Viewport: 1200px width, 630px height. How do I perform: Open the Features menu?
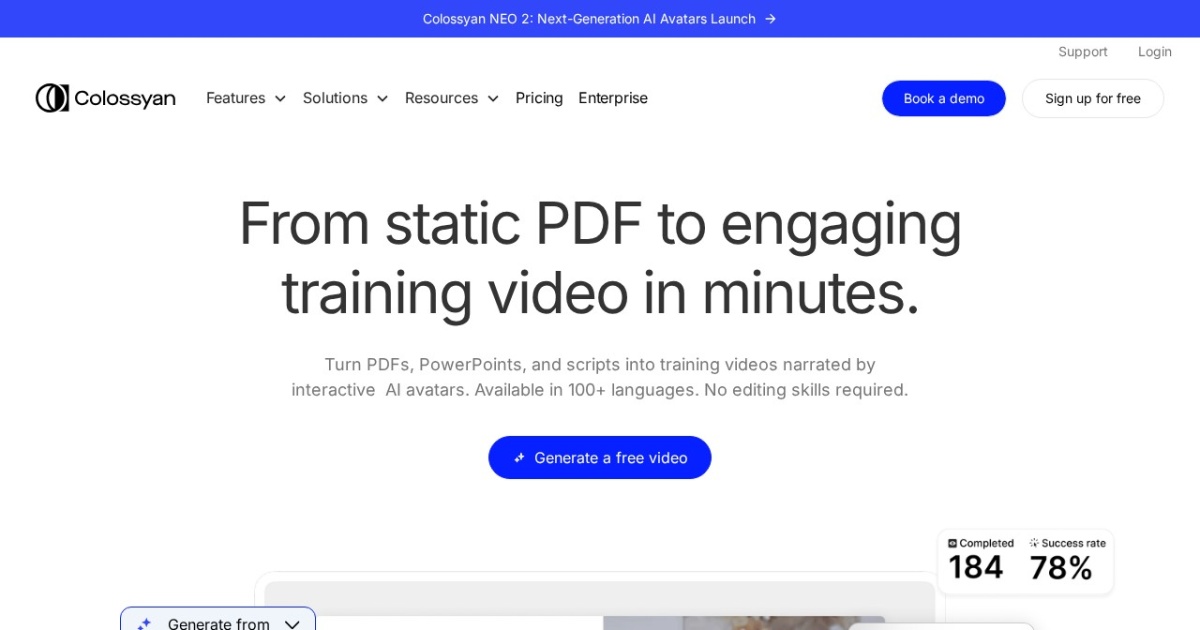(236, 98)
